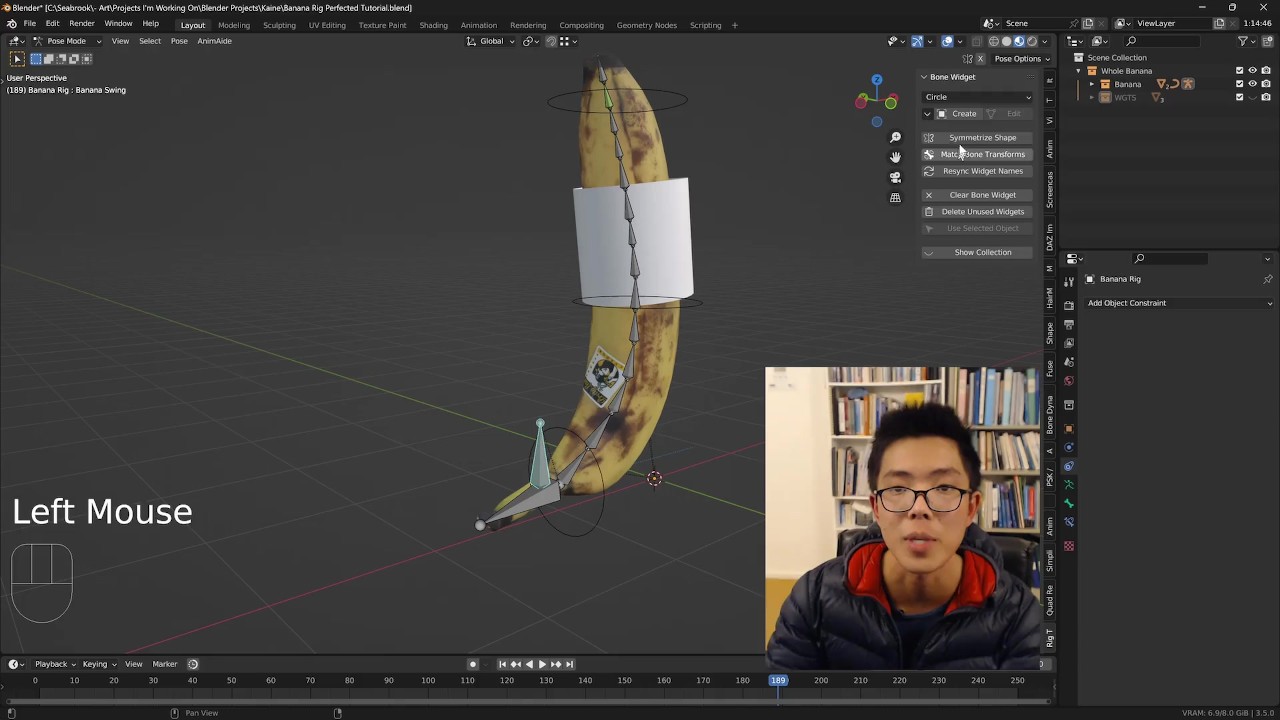Open the Bone properties tab icon
Screen dimensions: 1280x720
click(1069, 503)
